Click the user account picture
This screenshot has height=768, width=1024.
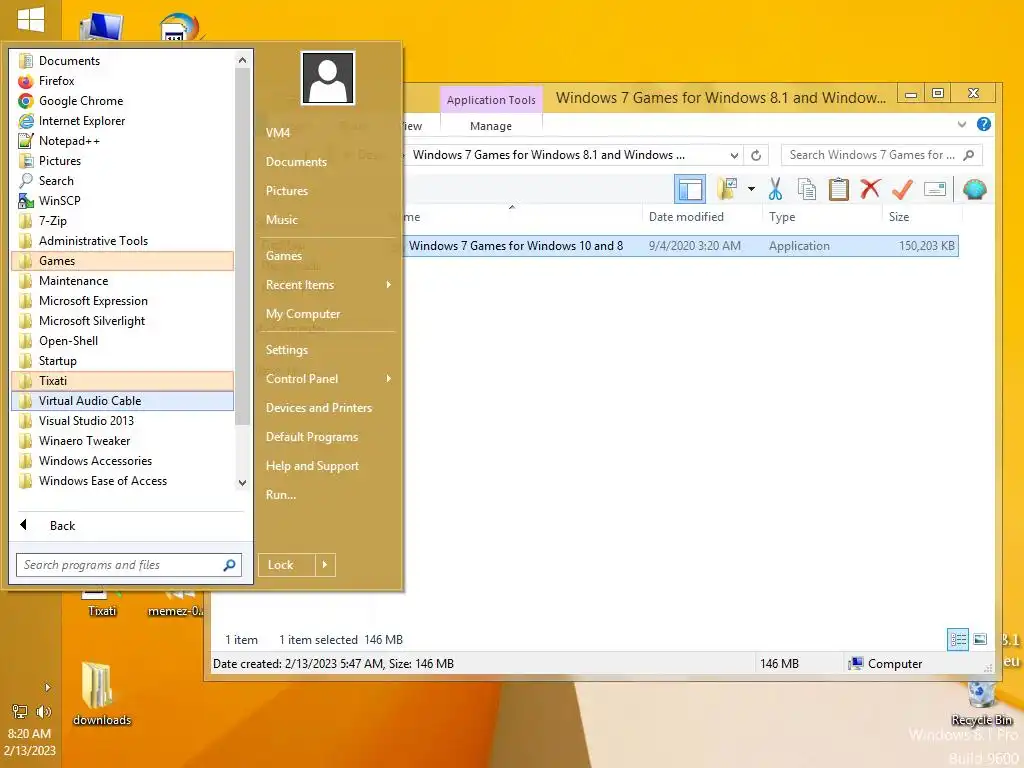pos(328,78)
